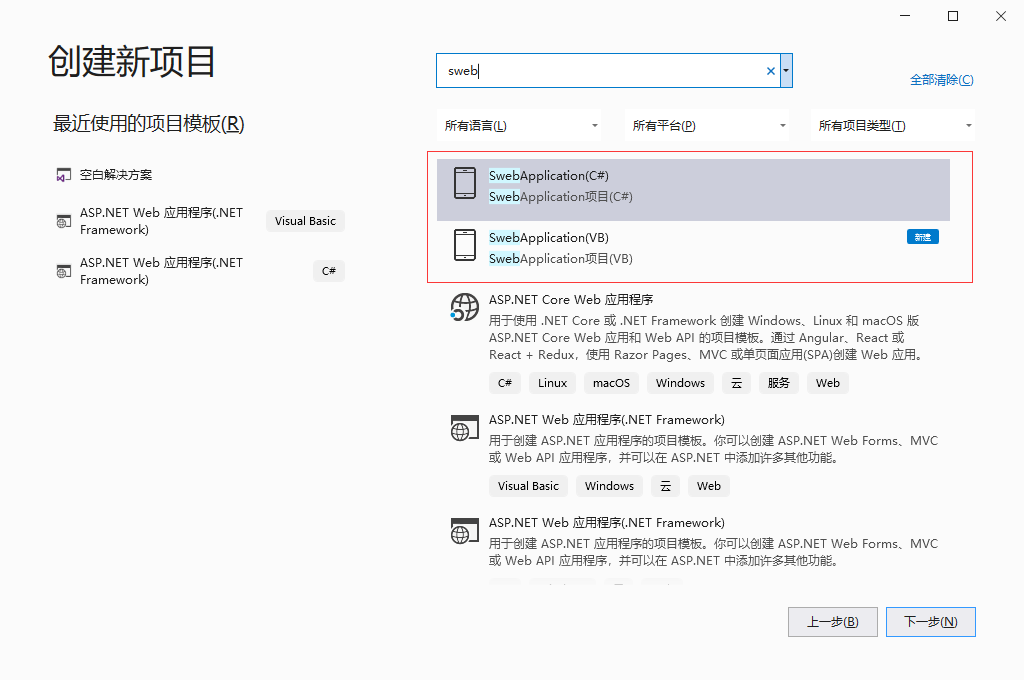Open the recent 空白解决方案 template
This screenshot has height=680, width=1024.
tap(116, 175)
